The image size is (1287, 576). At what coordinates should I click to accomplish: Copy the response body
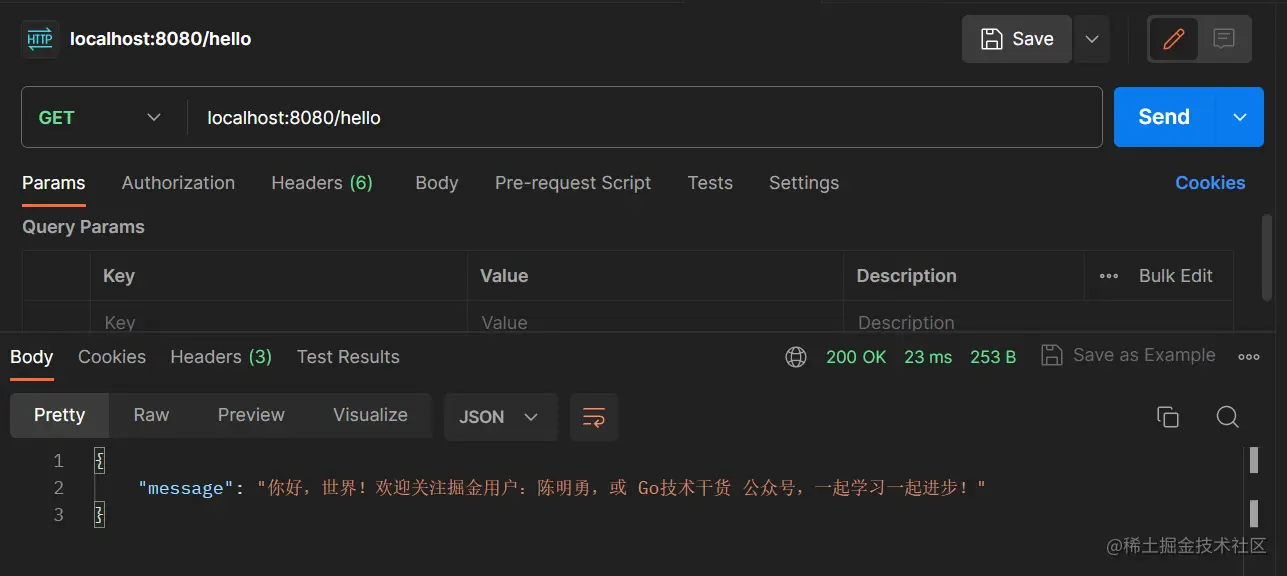pyautogui.click(x=1167, y=417)
